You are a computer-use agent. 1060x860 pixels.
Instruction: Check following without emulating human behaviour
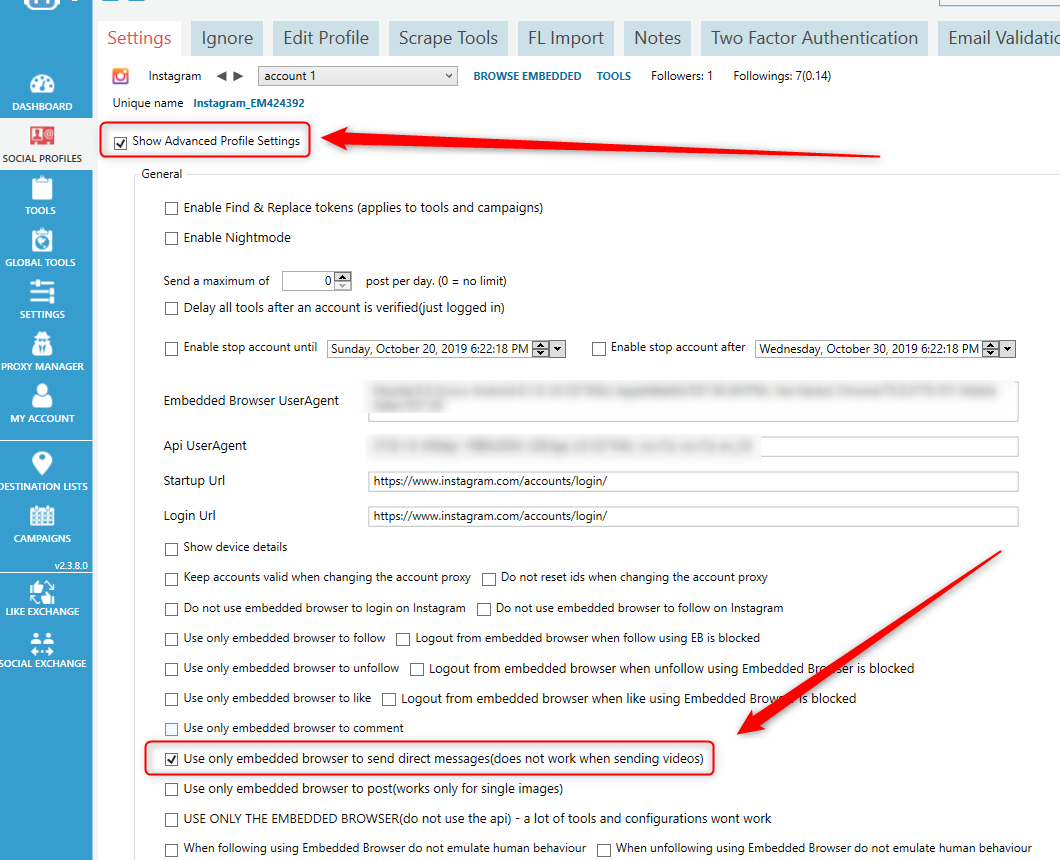tap(171, 850)
